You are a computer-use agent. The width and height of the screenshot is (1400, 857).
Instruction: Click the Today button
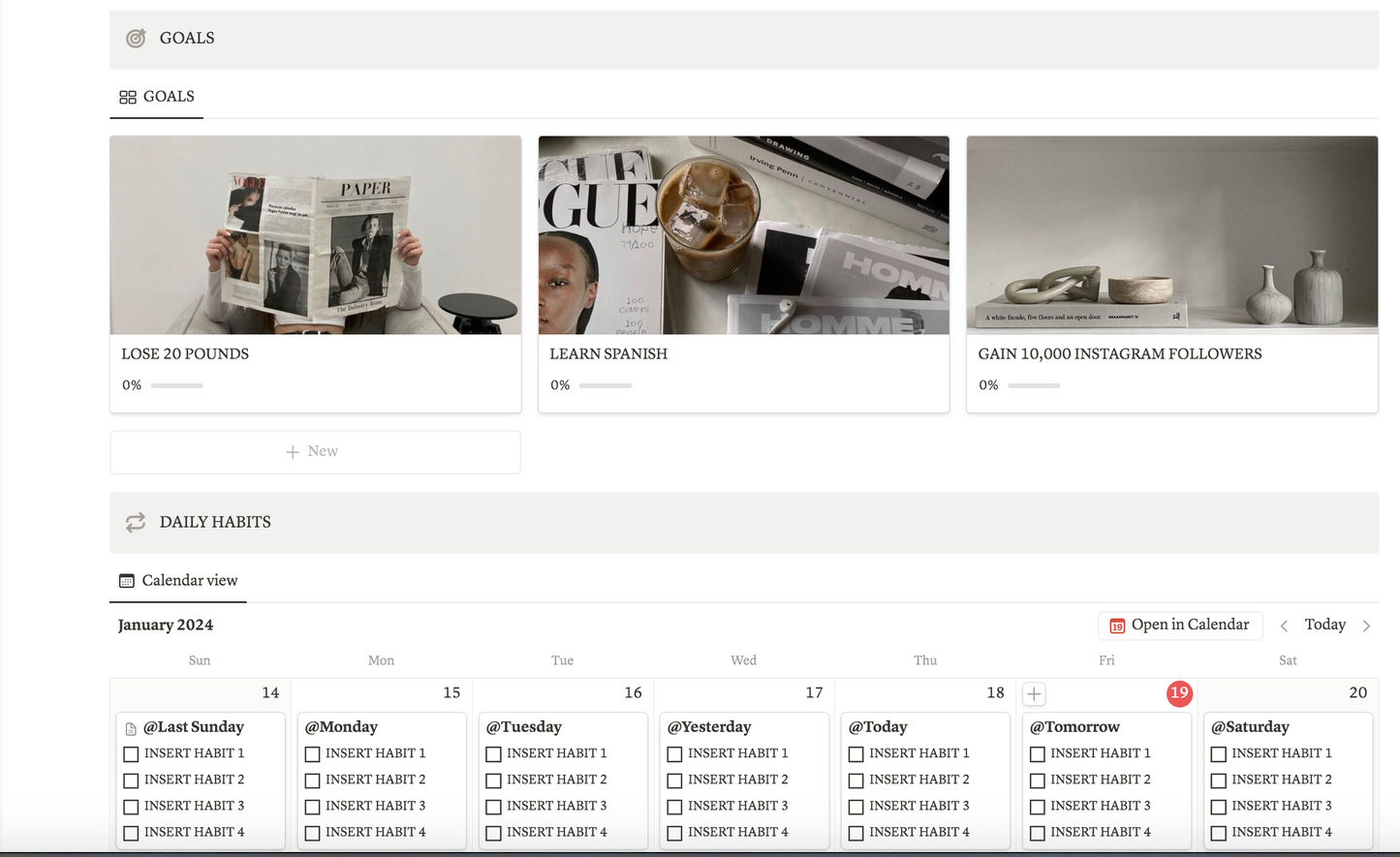[1324, 625]
